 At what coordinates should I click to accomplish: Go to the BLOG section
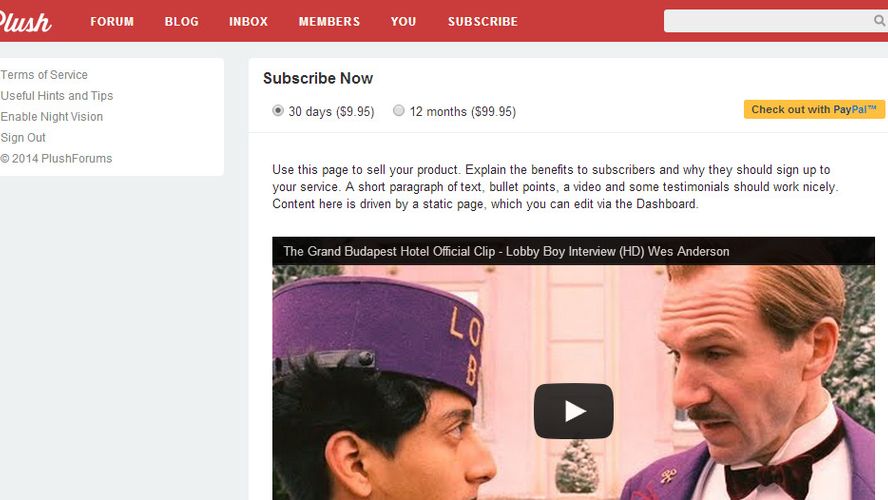tap(182, 22)
